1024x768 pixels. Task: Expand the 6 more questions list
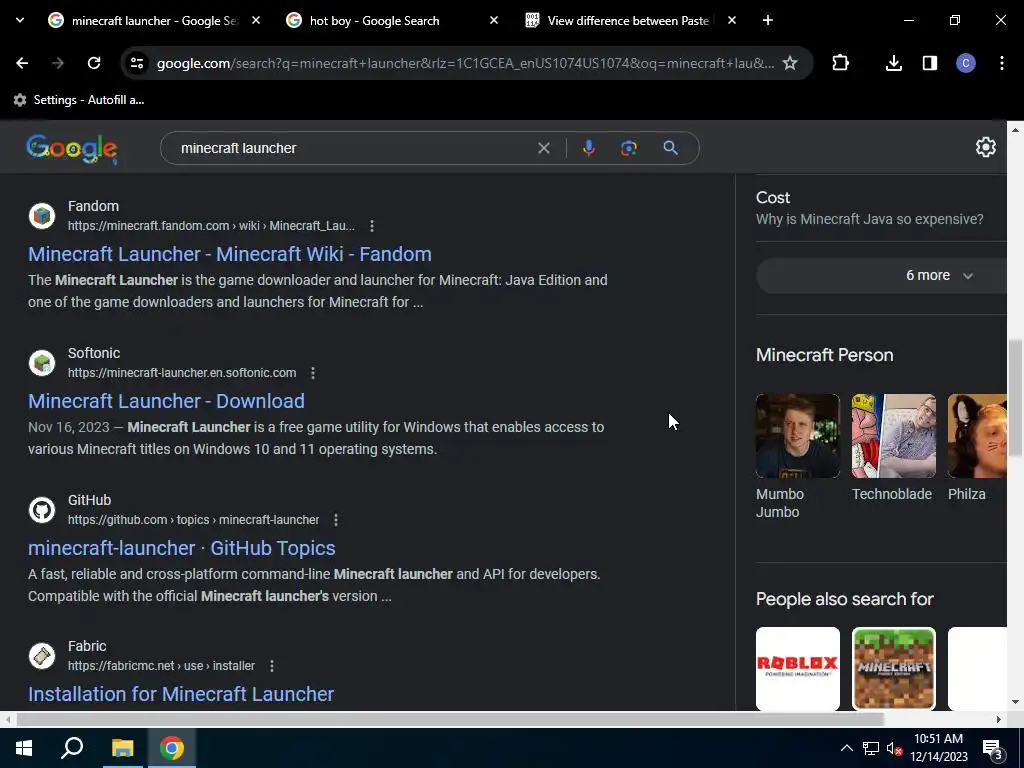click(881, 276)
